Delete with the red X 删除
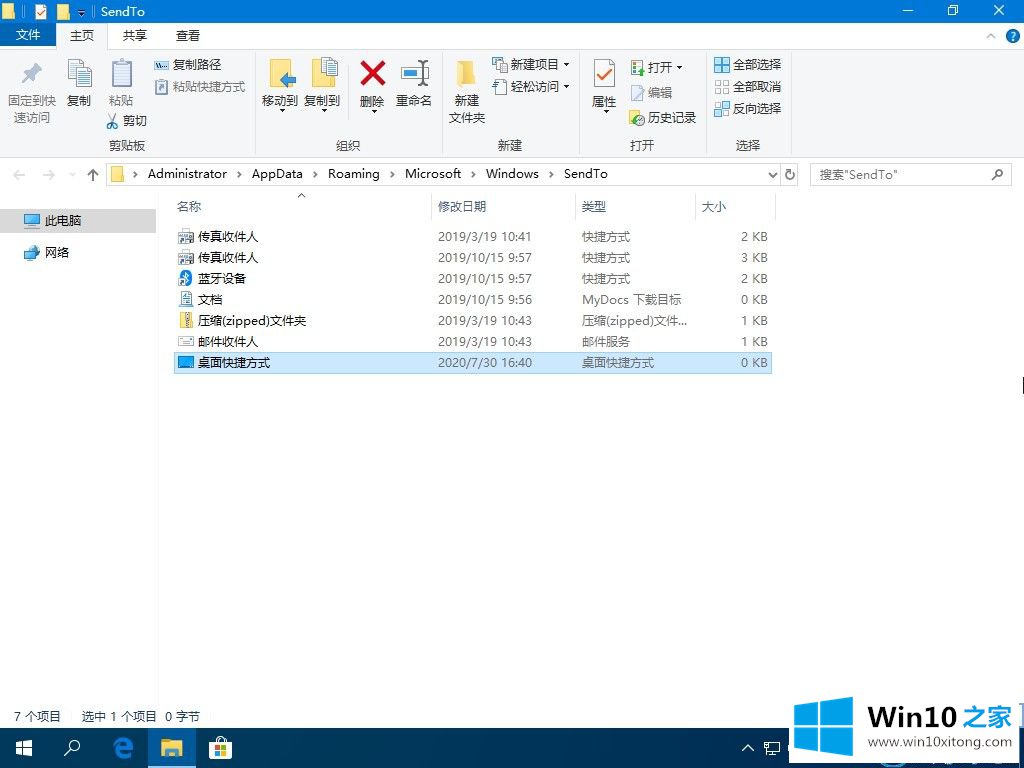The width and height of the screenshot is (1024, 768). click(372, 86)
